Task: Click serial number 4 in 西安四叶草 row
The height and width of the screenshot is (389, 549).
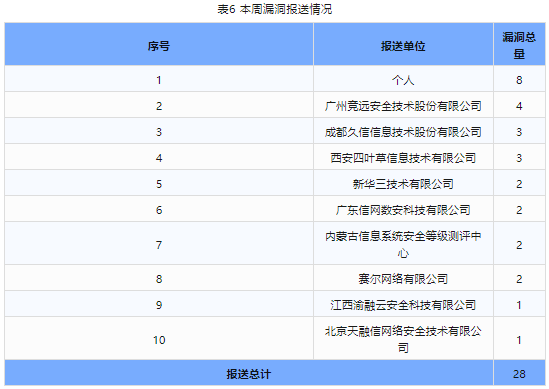Action: (159, 158)
